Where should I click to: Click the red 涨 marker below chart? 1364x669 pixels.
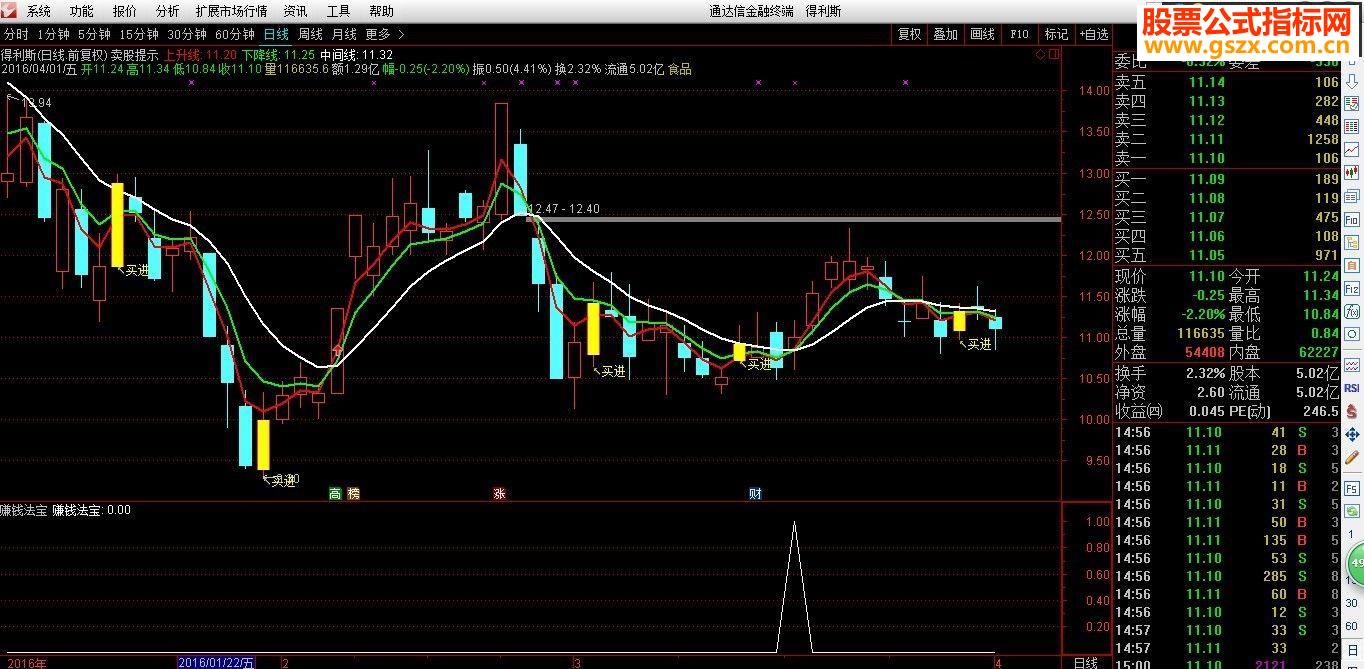498,493
